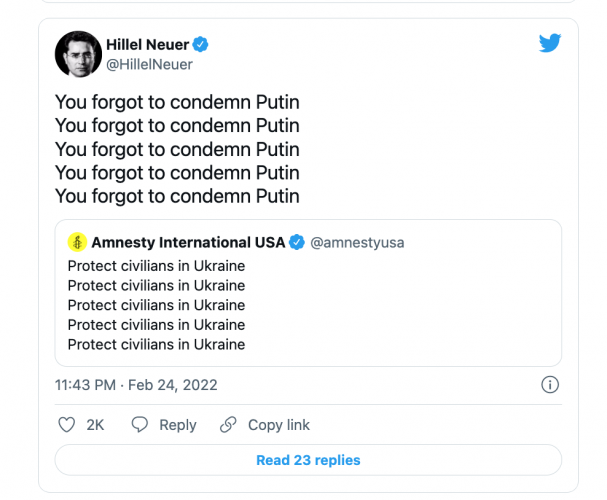The height and width of the screenshot is (500, 607).
Task: Click the 2K likes count
Action: click(96, 425)
